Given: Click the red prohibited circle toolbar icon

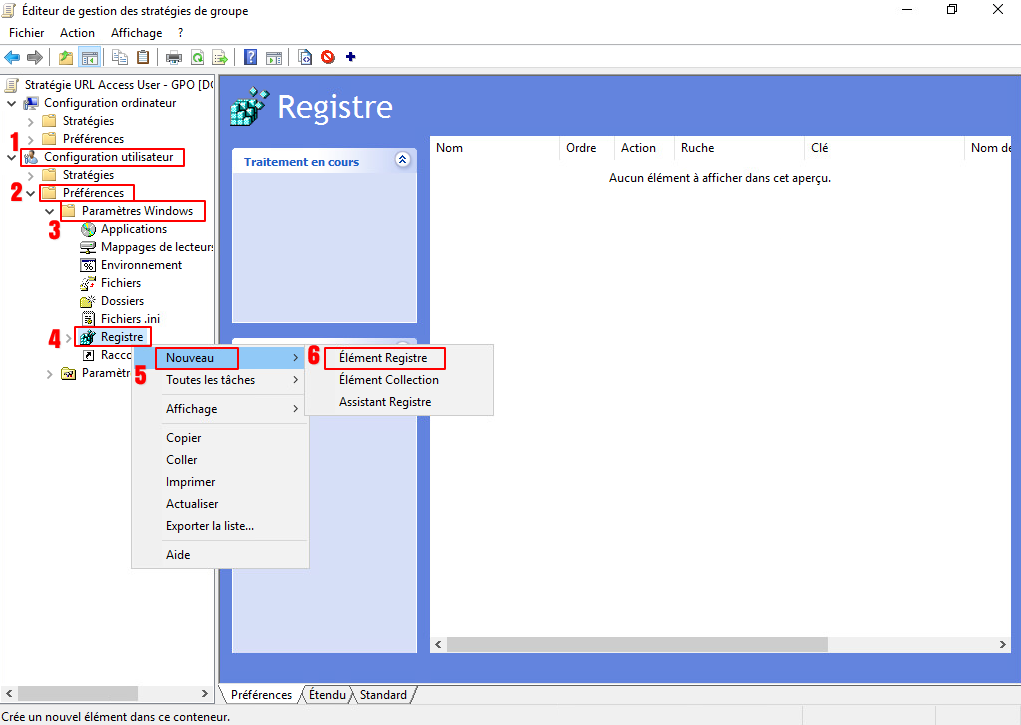Looking at the screenshot, I should pos(328,57).
